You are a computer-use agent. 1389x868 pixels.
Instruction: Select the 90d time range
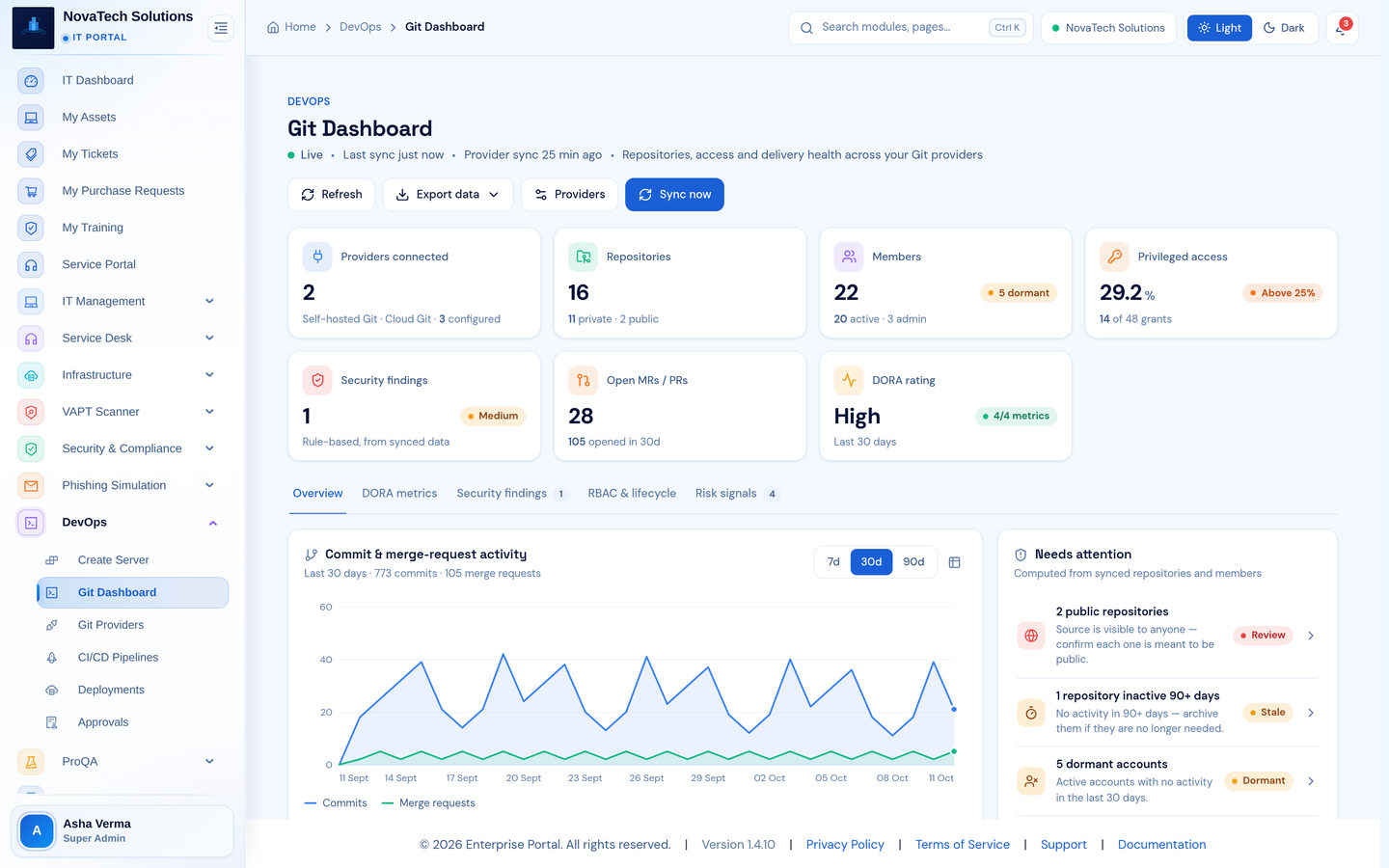913,562
